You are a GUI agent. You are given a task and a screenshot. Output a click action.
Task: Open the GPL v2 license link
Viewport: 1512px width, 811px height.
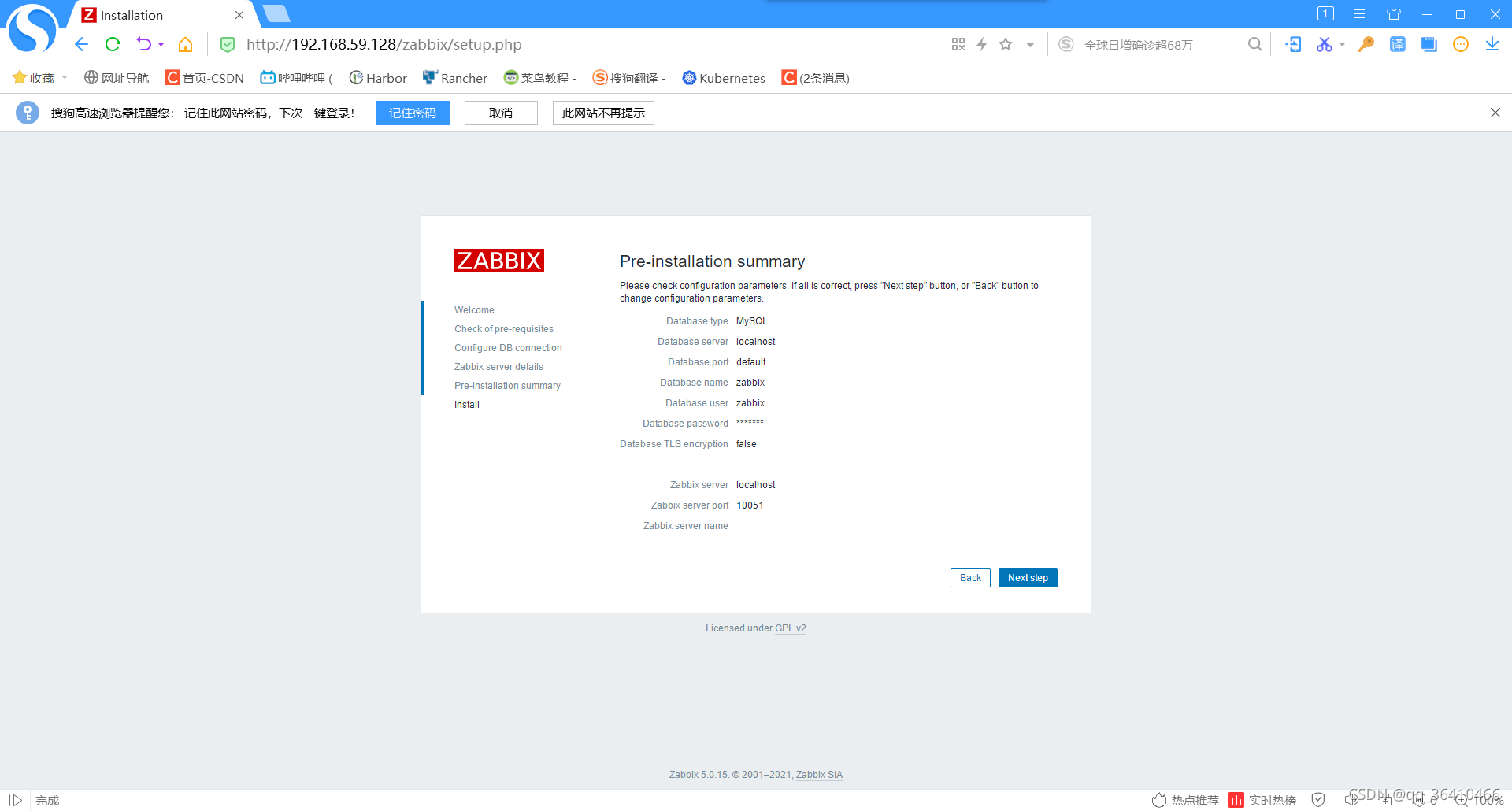(x=791, y=628)
